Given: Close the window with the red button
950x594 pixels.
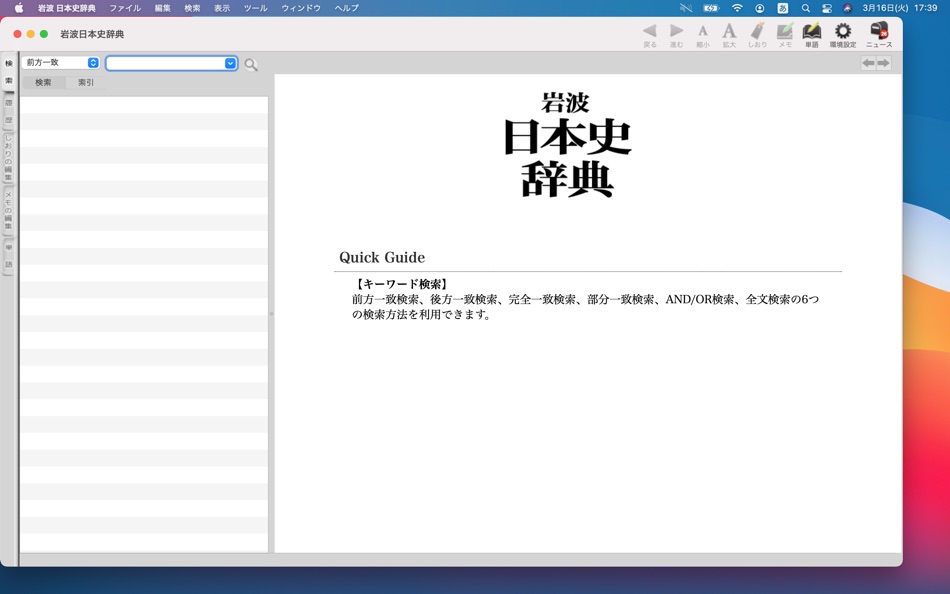Looking at the screenshot, I should [17, 34].
